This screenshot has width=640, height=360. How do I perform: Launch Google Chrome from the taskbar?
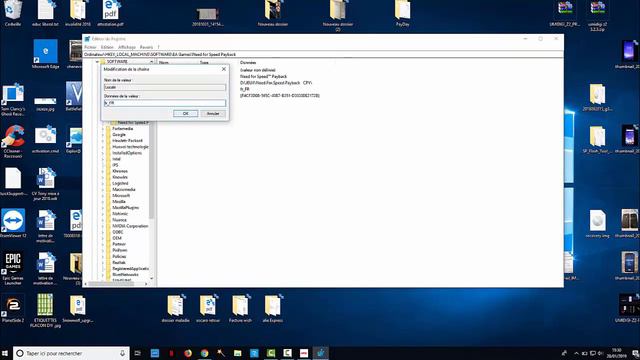pyautogui.click(x=204, y=353)
